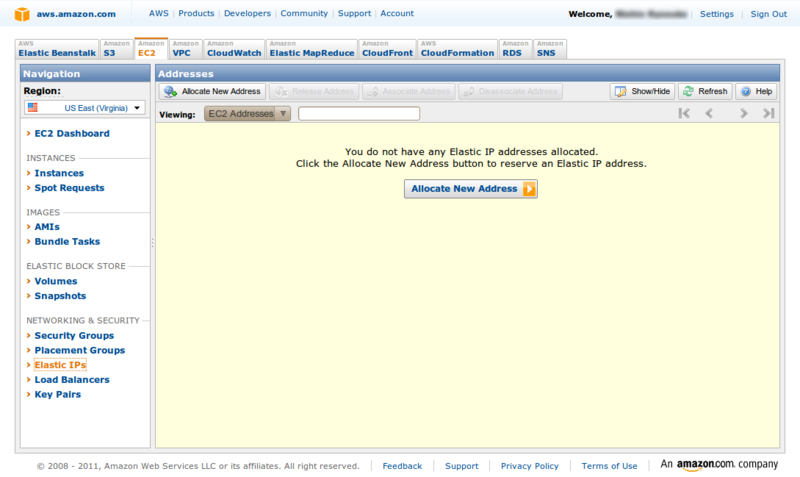Refresh the addresses list
This screenshot has height=477, width=800.
tap(706, 91)
